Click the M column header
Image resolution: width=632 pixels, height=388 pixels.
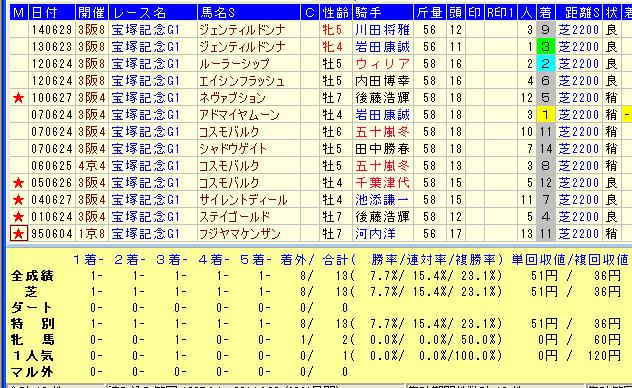(19, 12)
